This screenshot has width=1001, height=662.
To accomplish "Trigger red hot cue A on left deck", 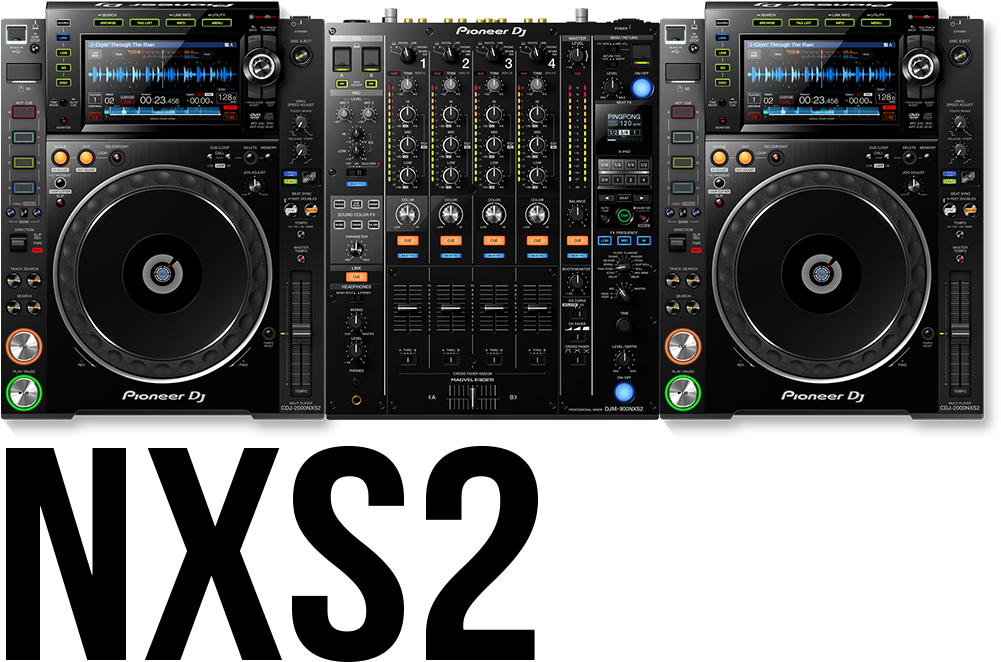I will point(24,112).
